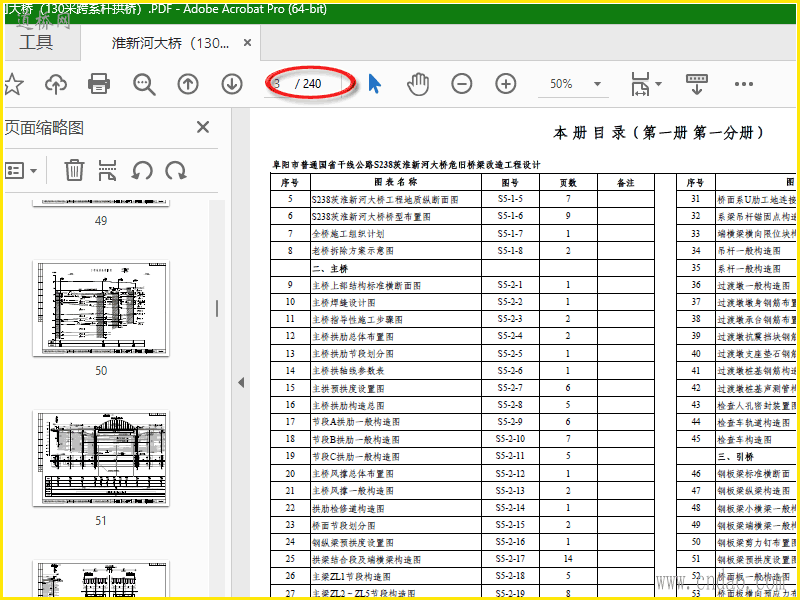Click table entry 检查车构造图
This screenshot has height=600, width=800.
coord(744,440)
